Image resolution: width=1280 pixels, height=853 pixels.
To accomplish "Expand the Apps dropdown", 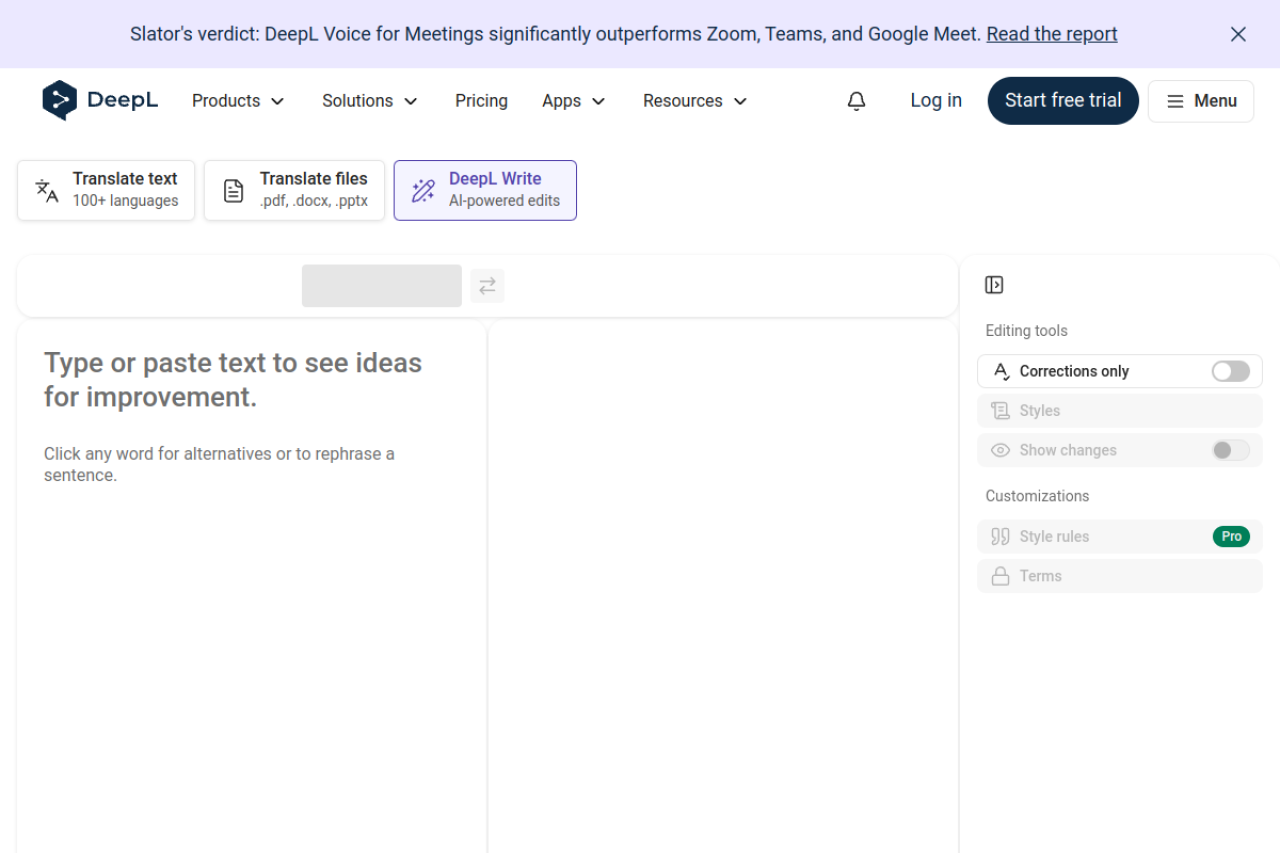I will [x=574, y=101].
